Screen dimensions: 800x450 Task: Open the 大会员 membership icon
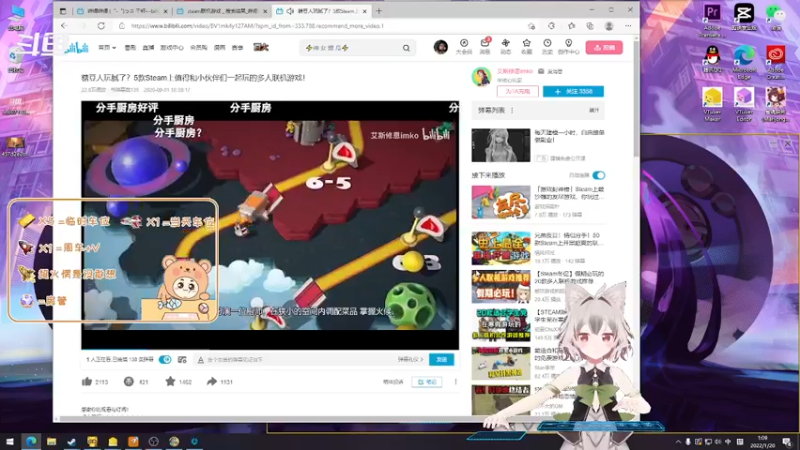[464, 46]
